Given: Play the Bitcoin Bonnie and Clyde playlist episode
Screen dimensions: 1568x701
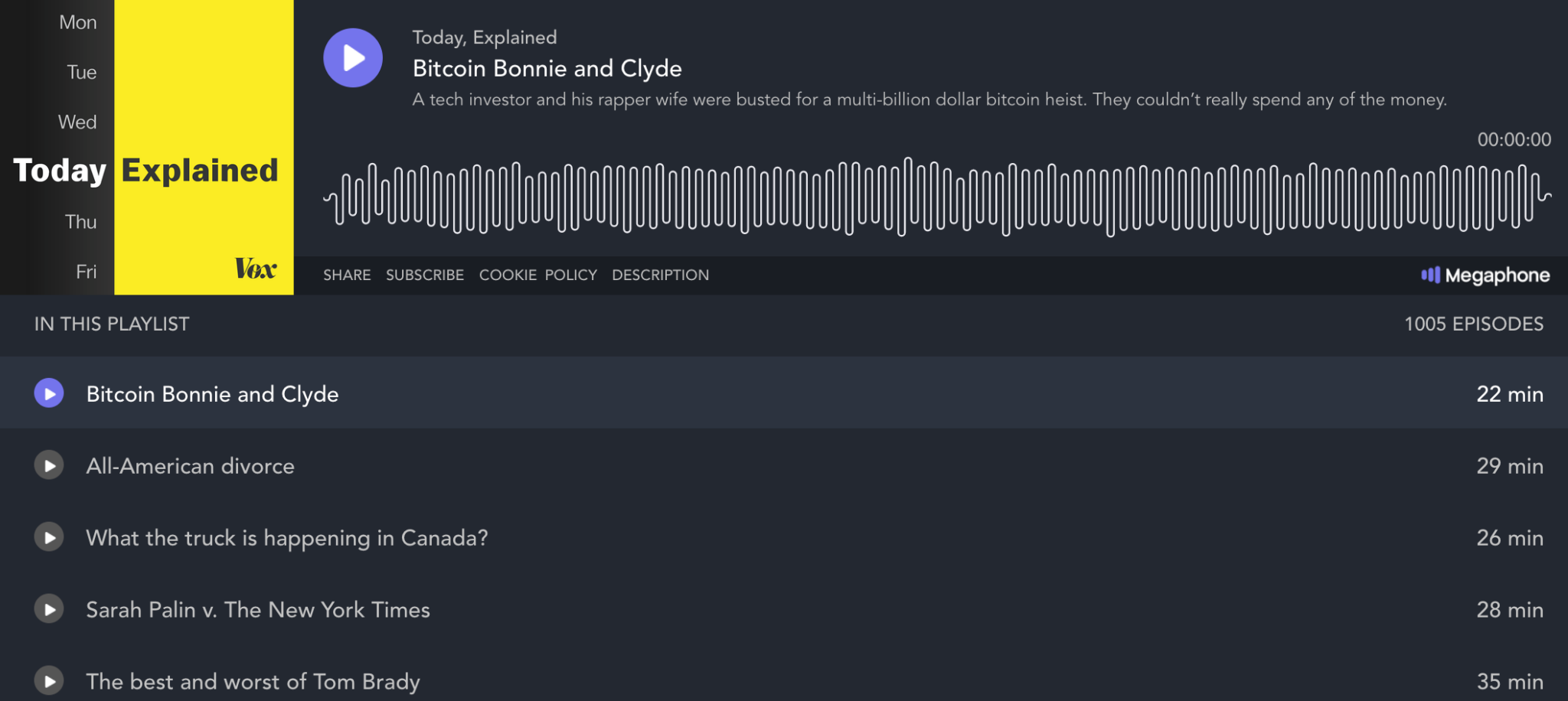Looking at the screenshot, I should 49,393.
